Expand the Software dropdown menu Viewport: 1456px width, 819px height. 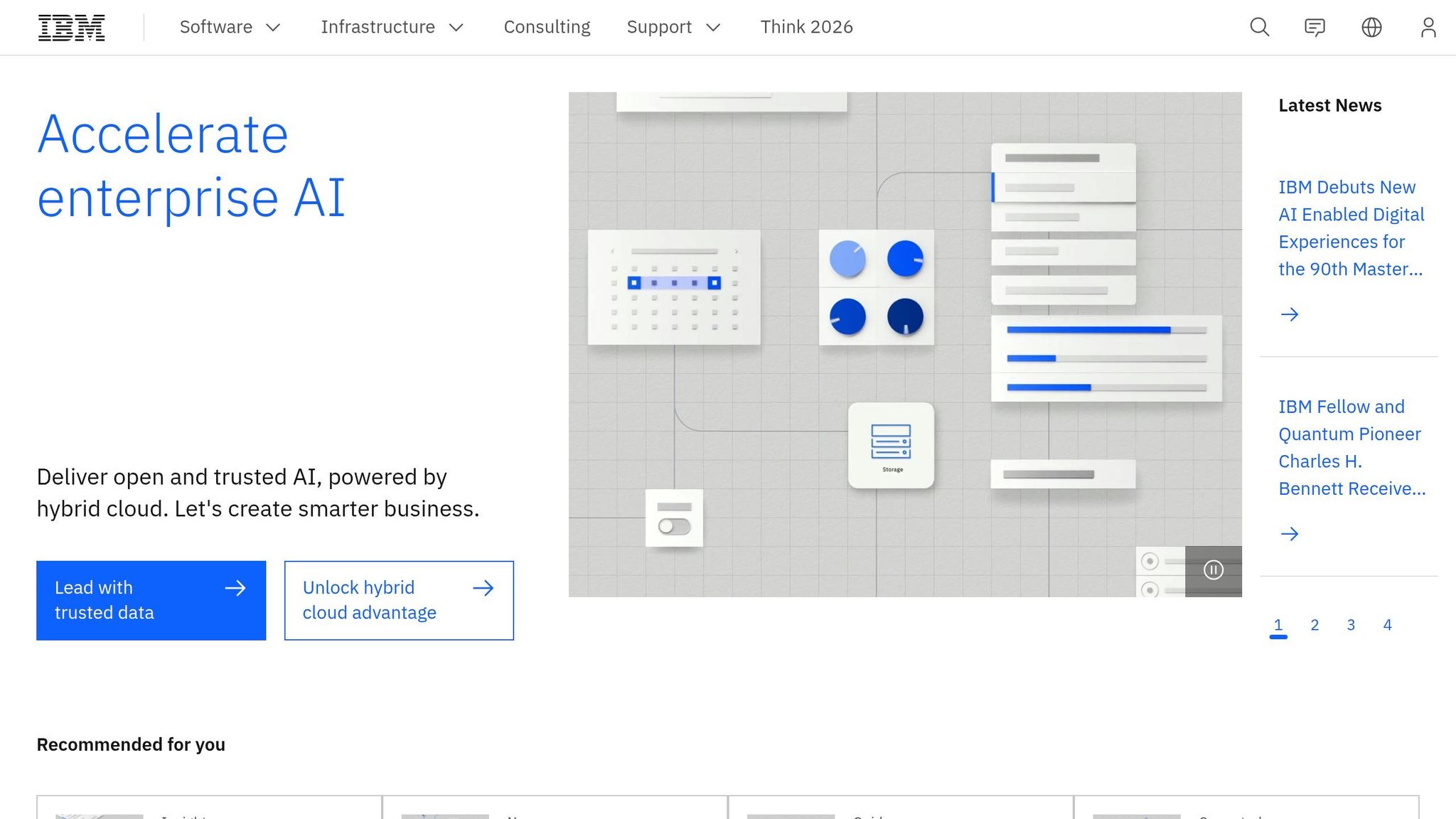coord(230,27)
